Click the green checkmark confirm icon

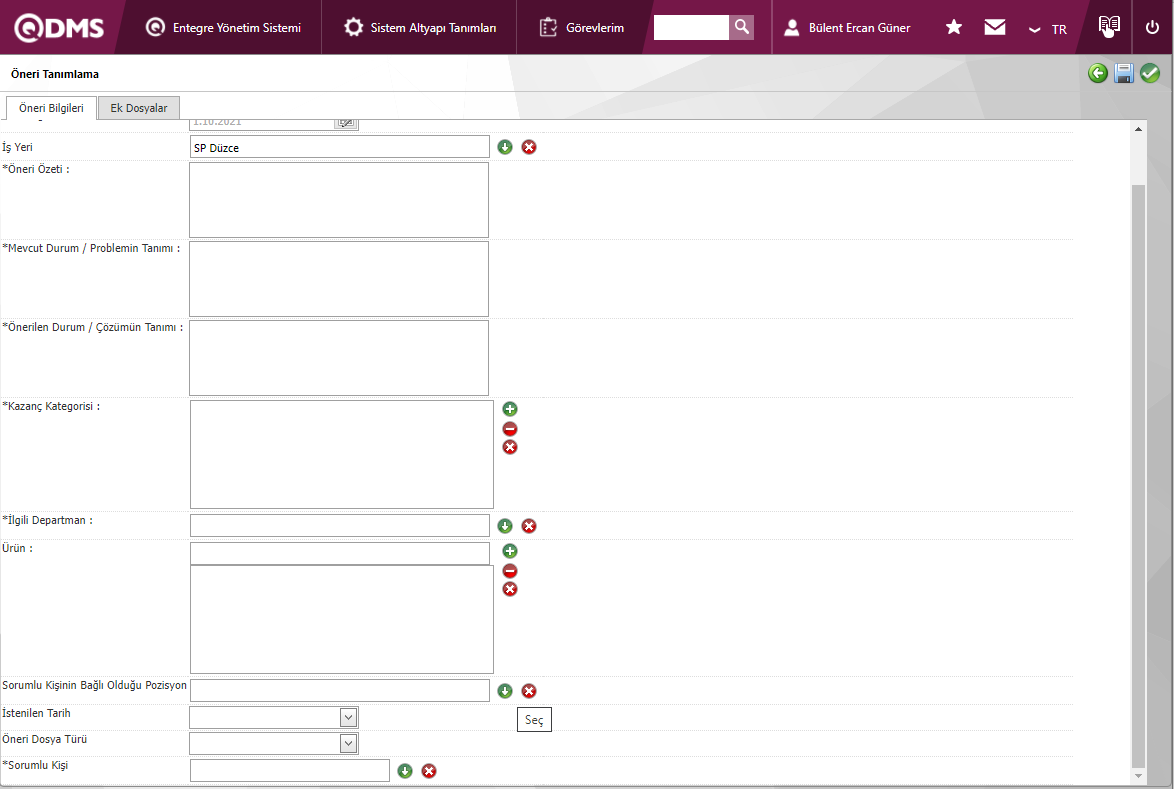click(1150, 73)
